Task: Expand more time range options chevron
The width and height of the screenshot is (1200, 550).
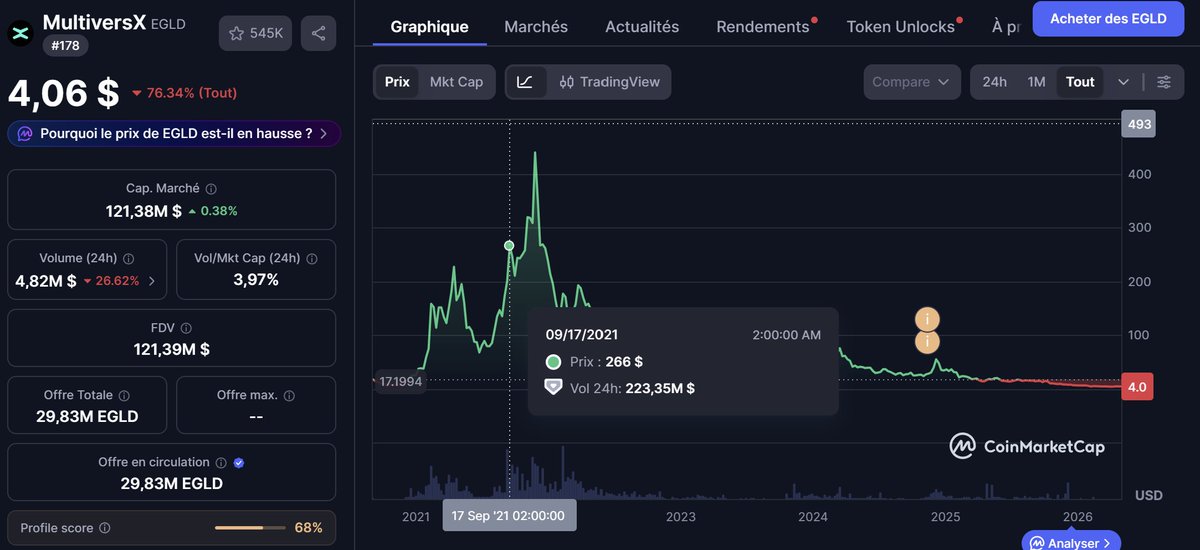Action: coord(1124,82)
